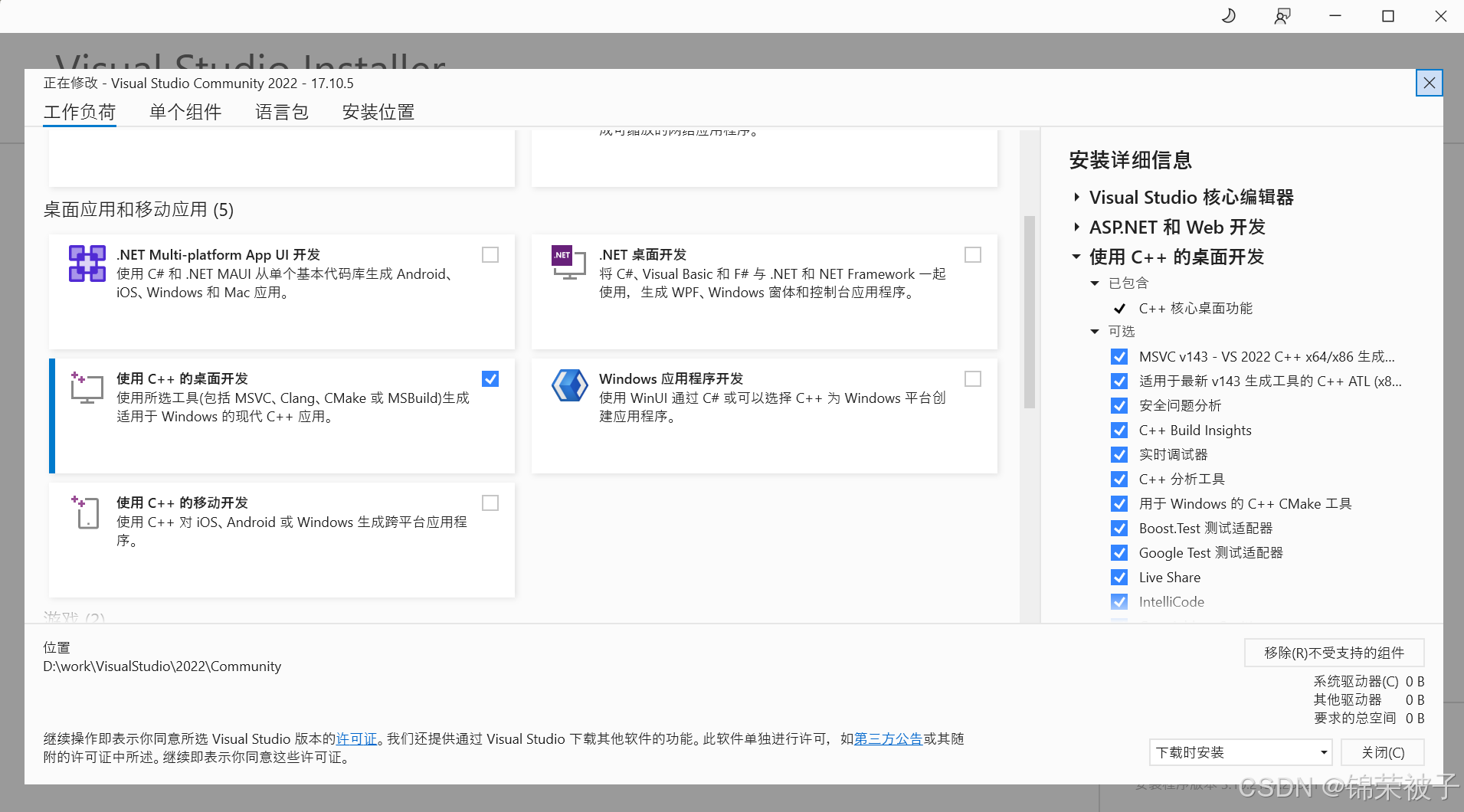The height and width of the screenshot is (812, 1464).
Task: Uncheck C++ 分析工具 component
Action: pyautogui.click(x=1119, y=480)
